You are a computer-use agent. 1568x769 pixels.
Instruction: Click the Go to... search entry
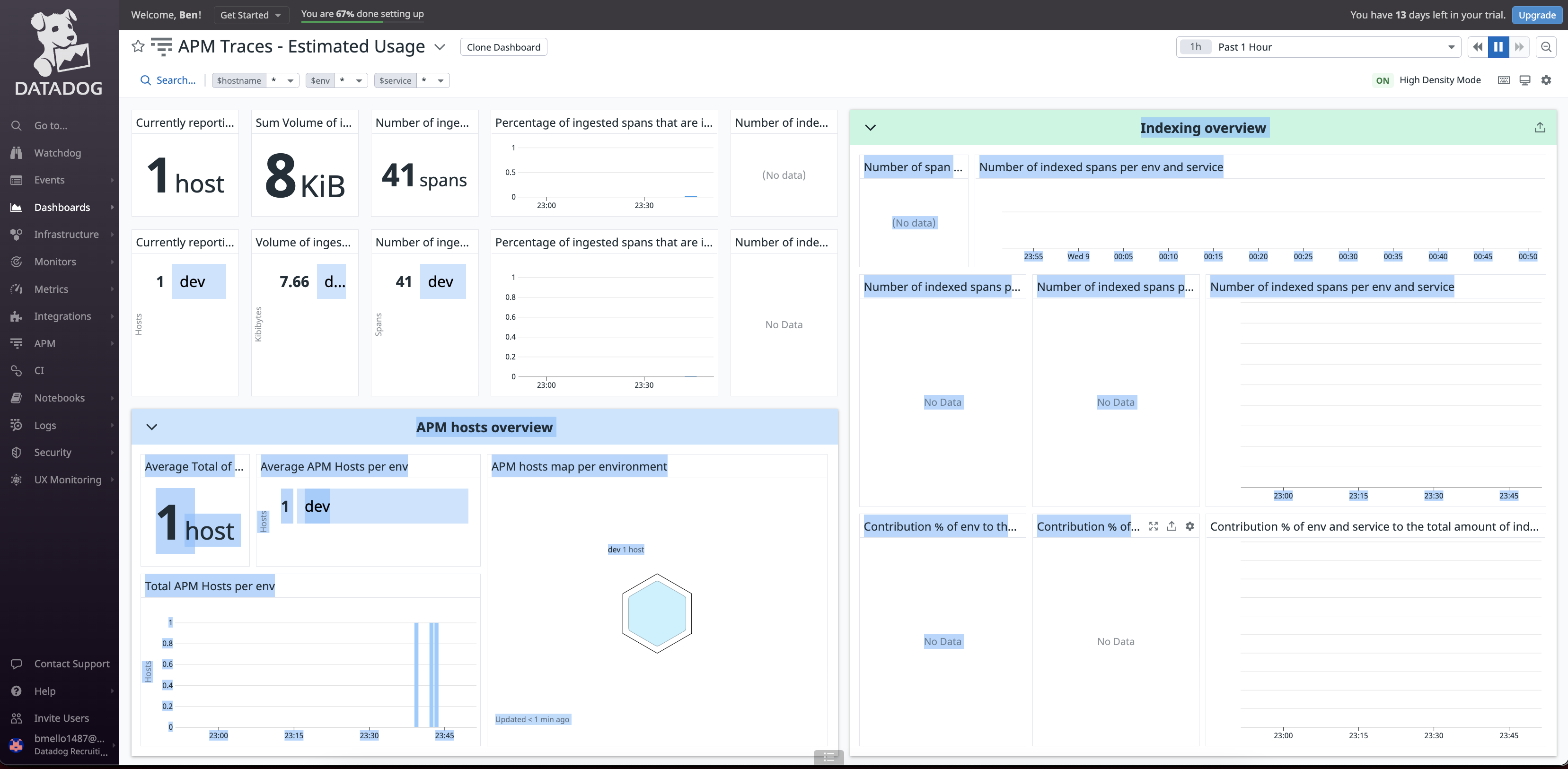pyautogui.click(x=51, y=125)
